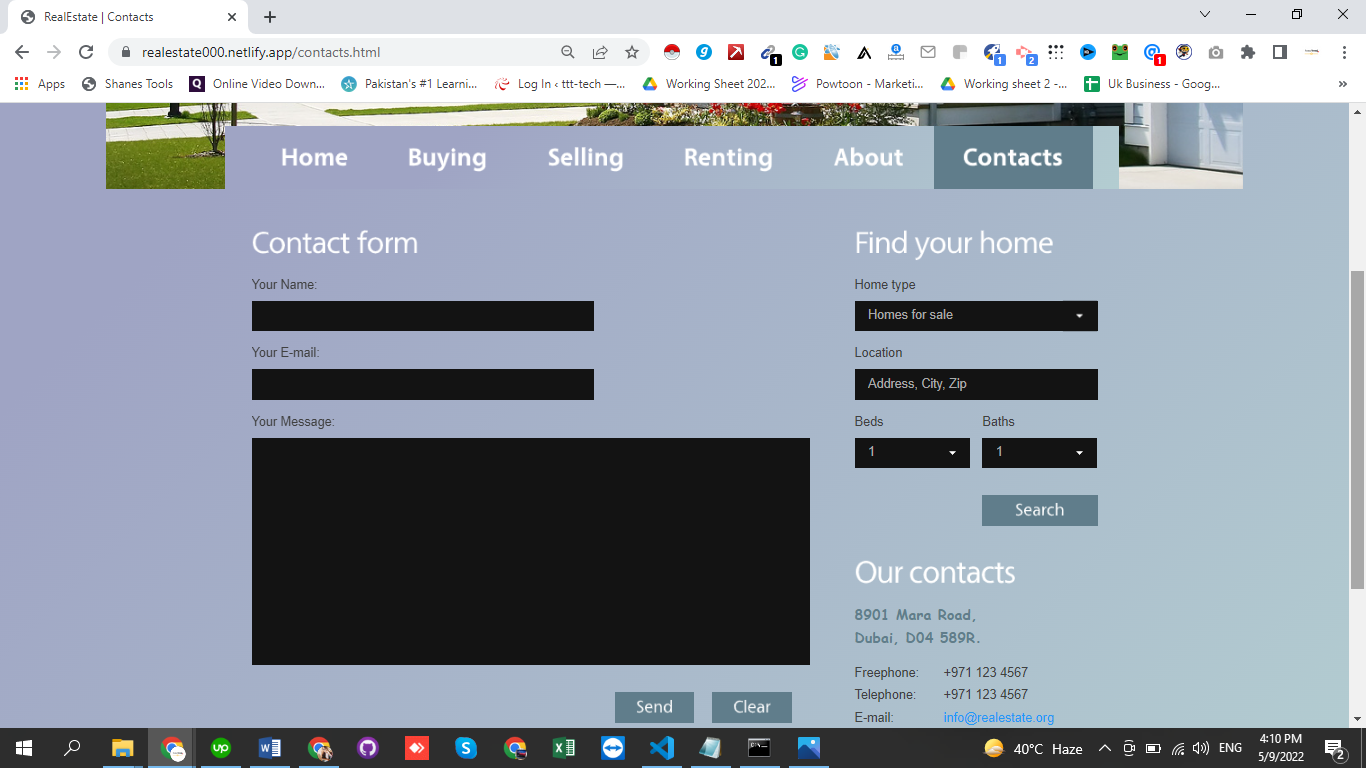Go to the Buying page

(447, 158)
